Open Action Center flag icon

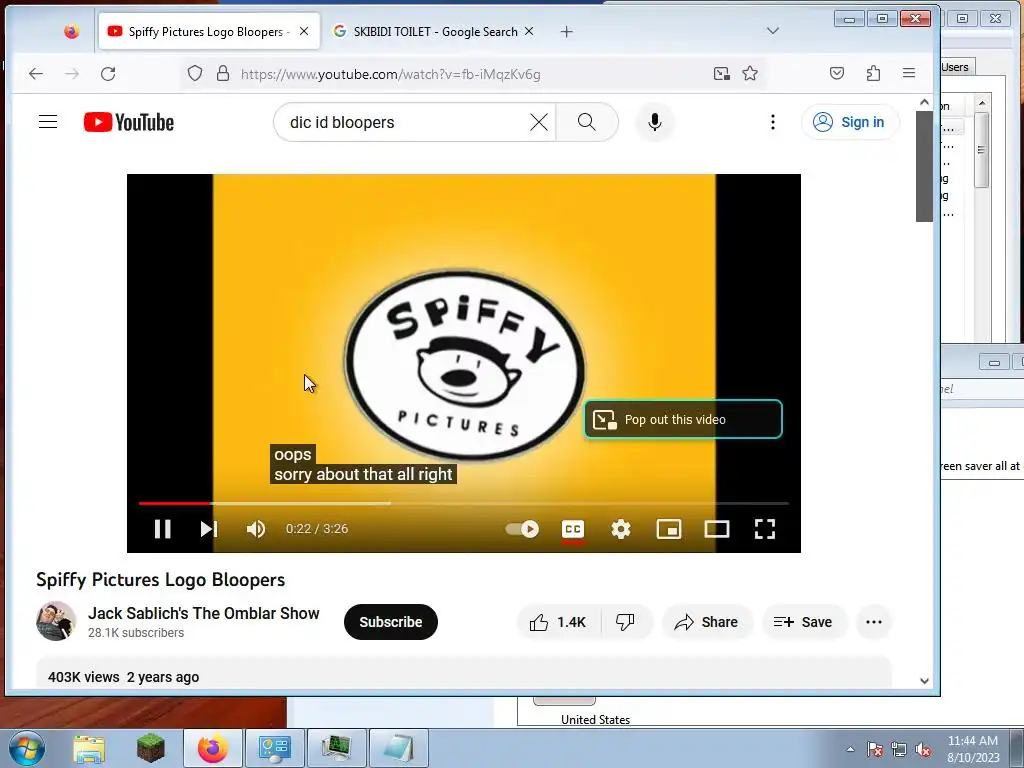click(875, 750)
